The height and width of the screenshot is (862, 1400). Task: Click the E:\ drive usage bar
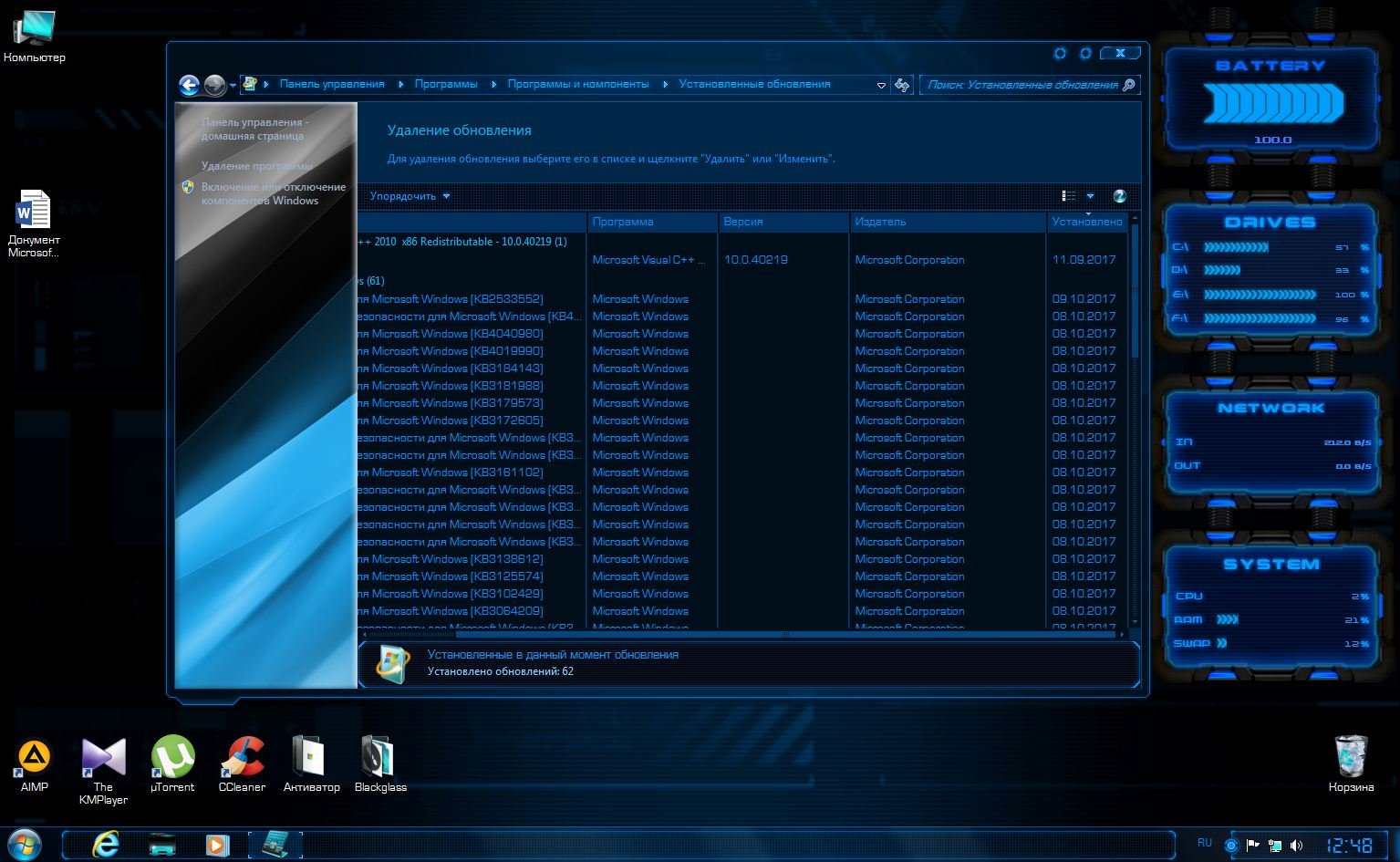click(x=1260, y=295)
